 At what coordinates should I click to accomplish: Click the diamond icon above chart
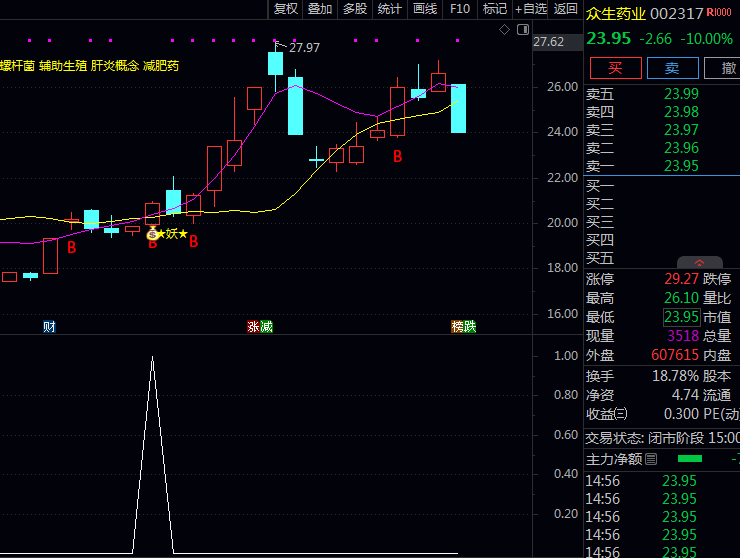point(504,30)
